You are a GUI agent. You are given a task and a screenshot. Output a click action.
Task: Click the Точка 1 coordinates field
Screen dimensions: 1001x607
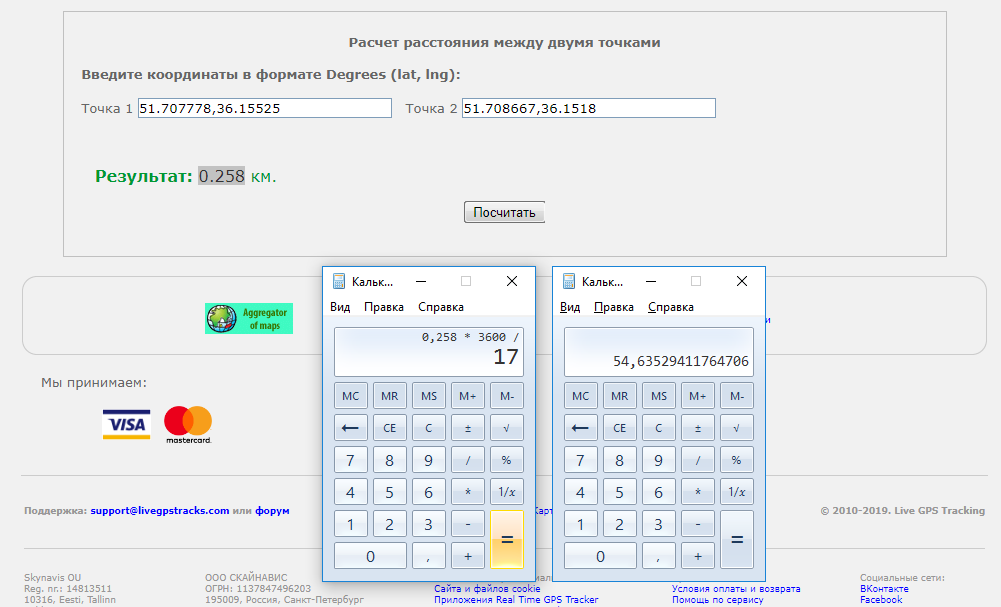click(x=265, y=108)
